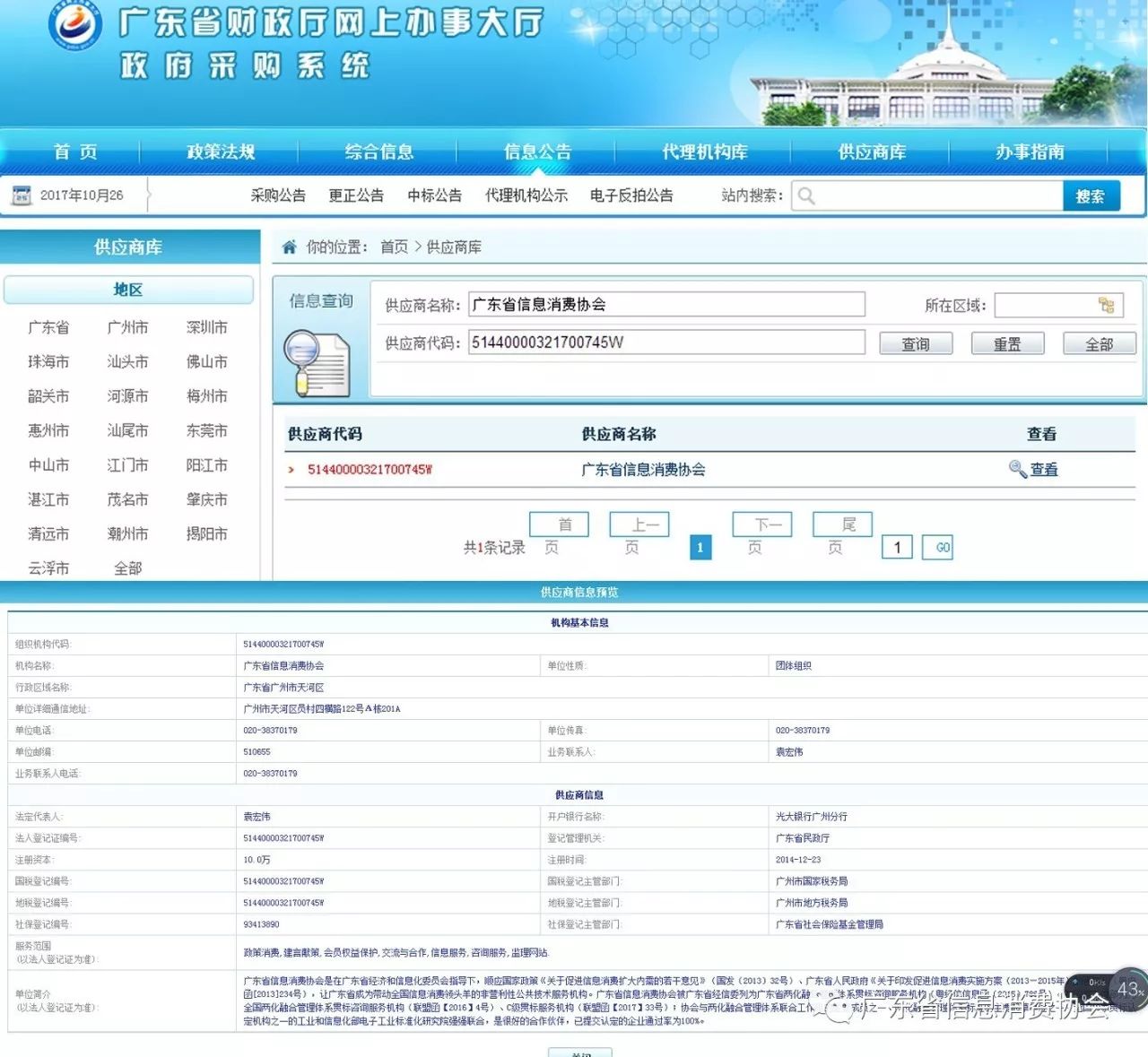
Task: Go to 更正公告 submenu link
Action: click(x=356, y=195)
